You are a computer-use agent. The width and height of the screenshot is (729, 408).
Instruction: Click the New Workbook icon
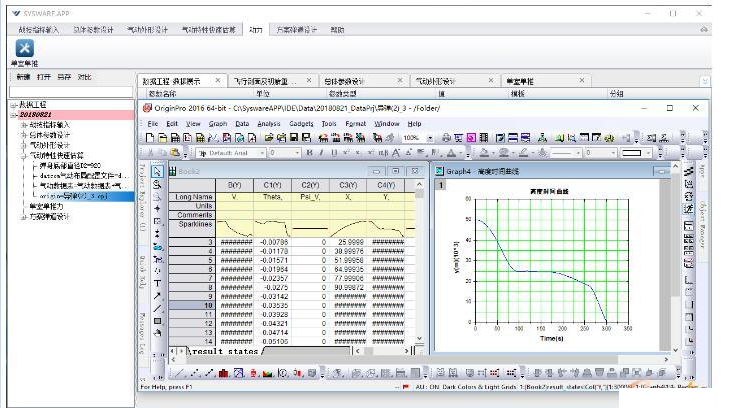(x=175, y=138)
